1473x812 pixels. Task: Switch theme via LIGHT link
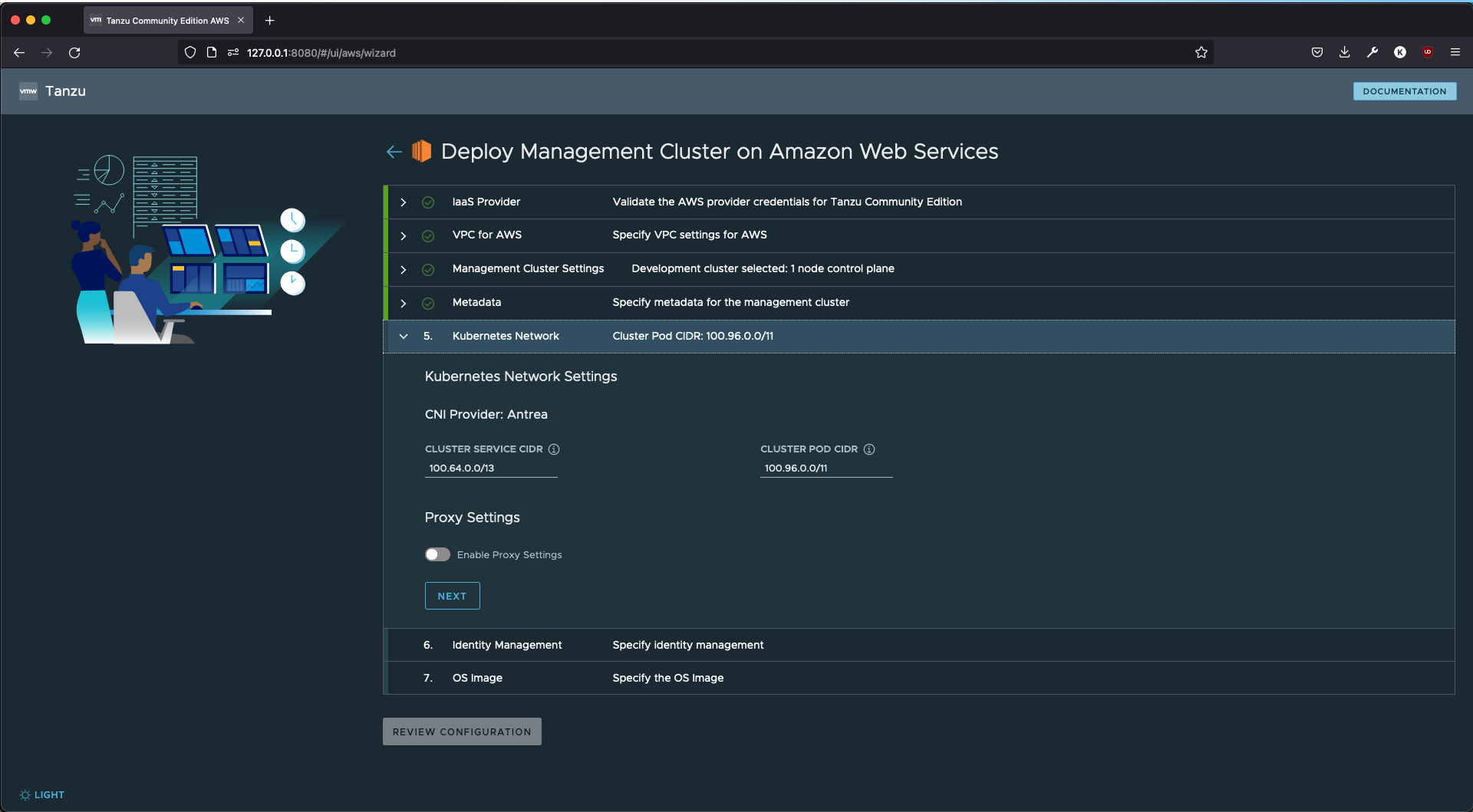pos(49,795)
